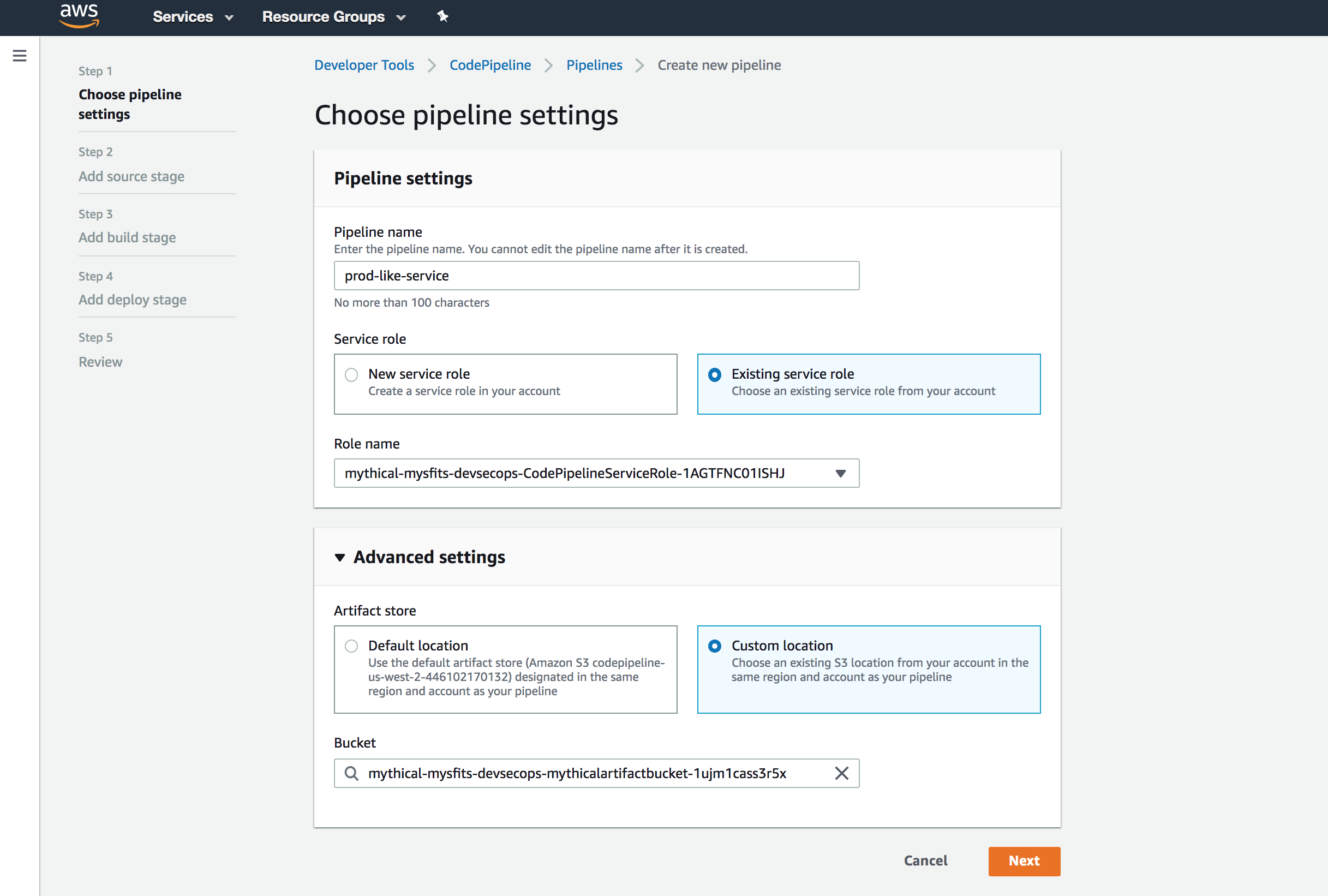
Task: Click the 'Service role' label
Action: (369, 339)
